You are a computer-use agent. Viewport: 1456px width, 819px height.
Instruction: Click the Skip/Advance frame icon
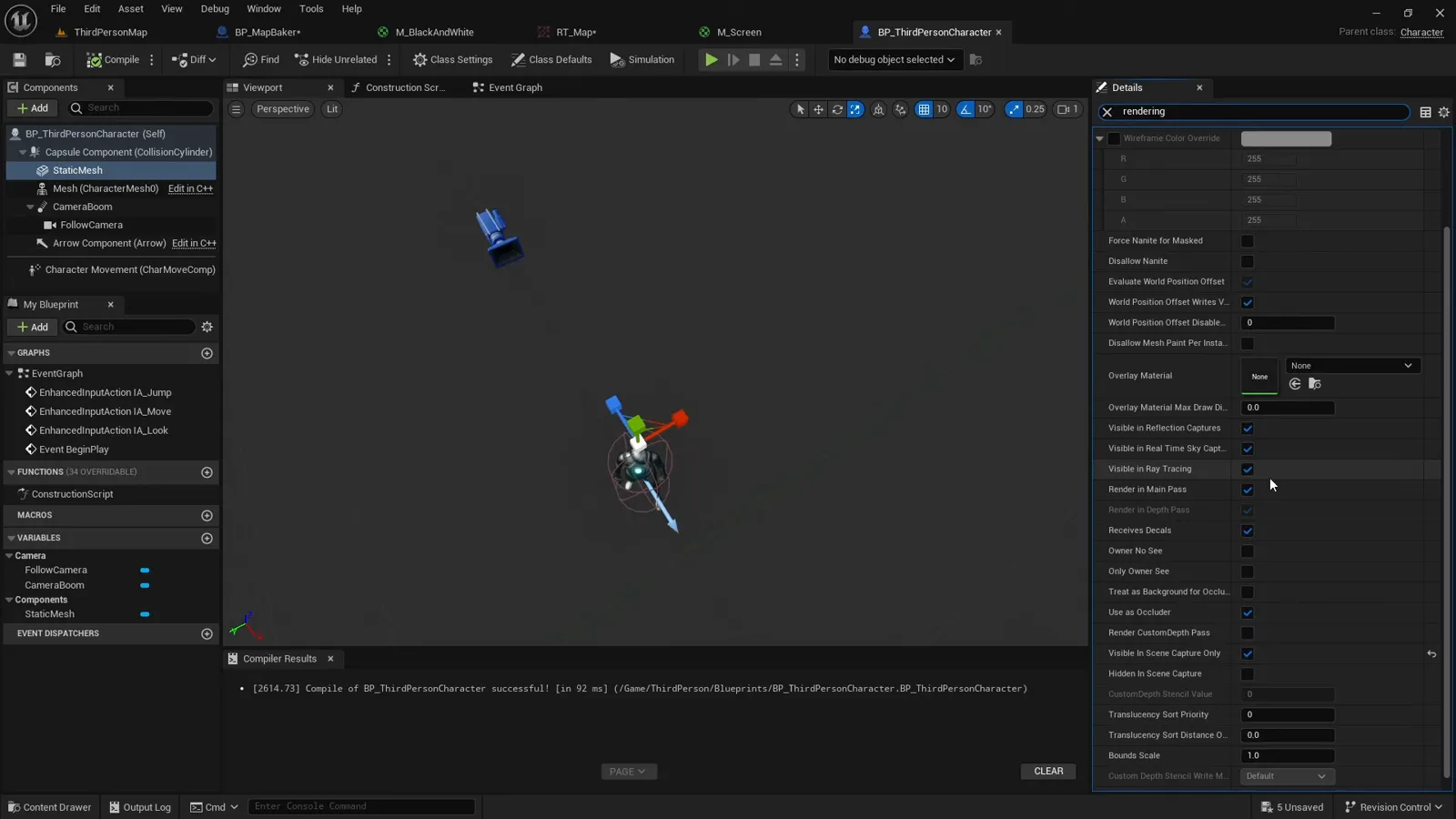pyautogui.click(x=733, y=60)
